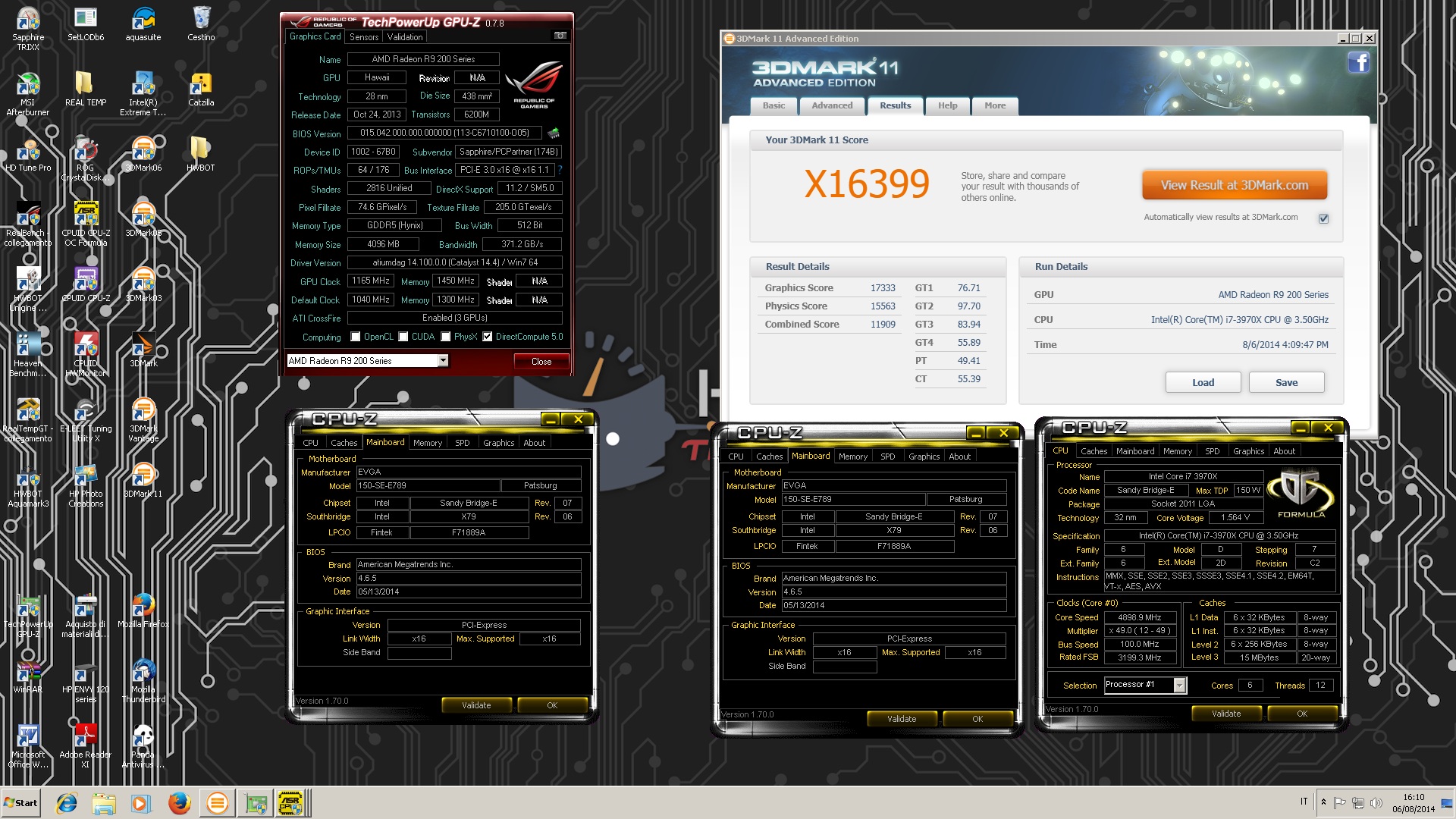Open the CPUID HWMonitor desktop icon

(86, 355)
